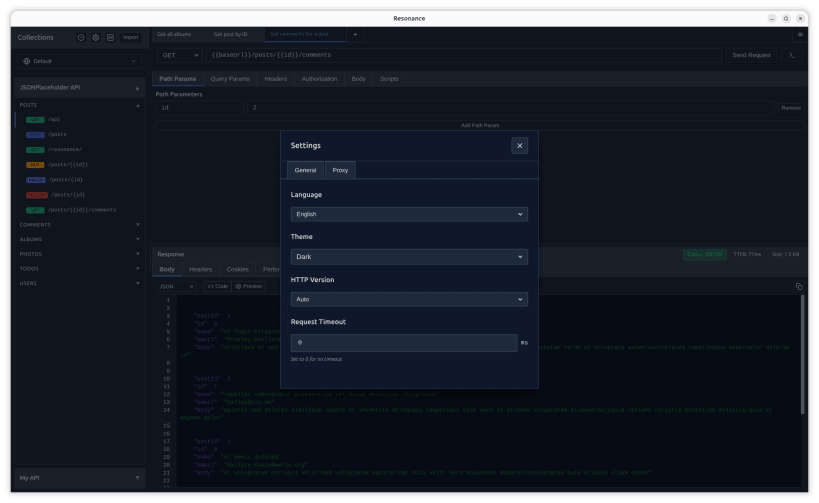Click the path parameter value field containing 2
This screenshot has width=819, height=503.
click(x=510, y=108)
